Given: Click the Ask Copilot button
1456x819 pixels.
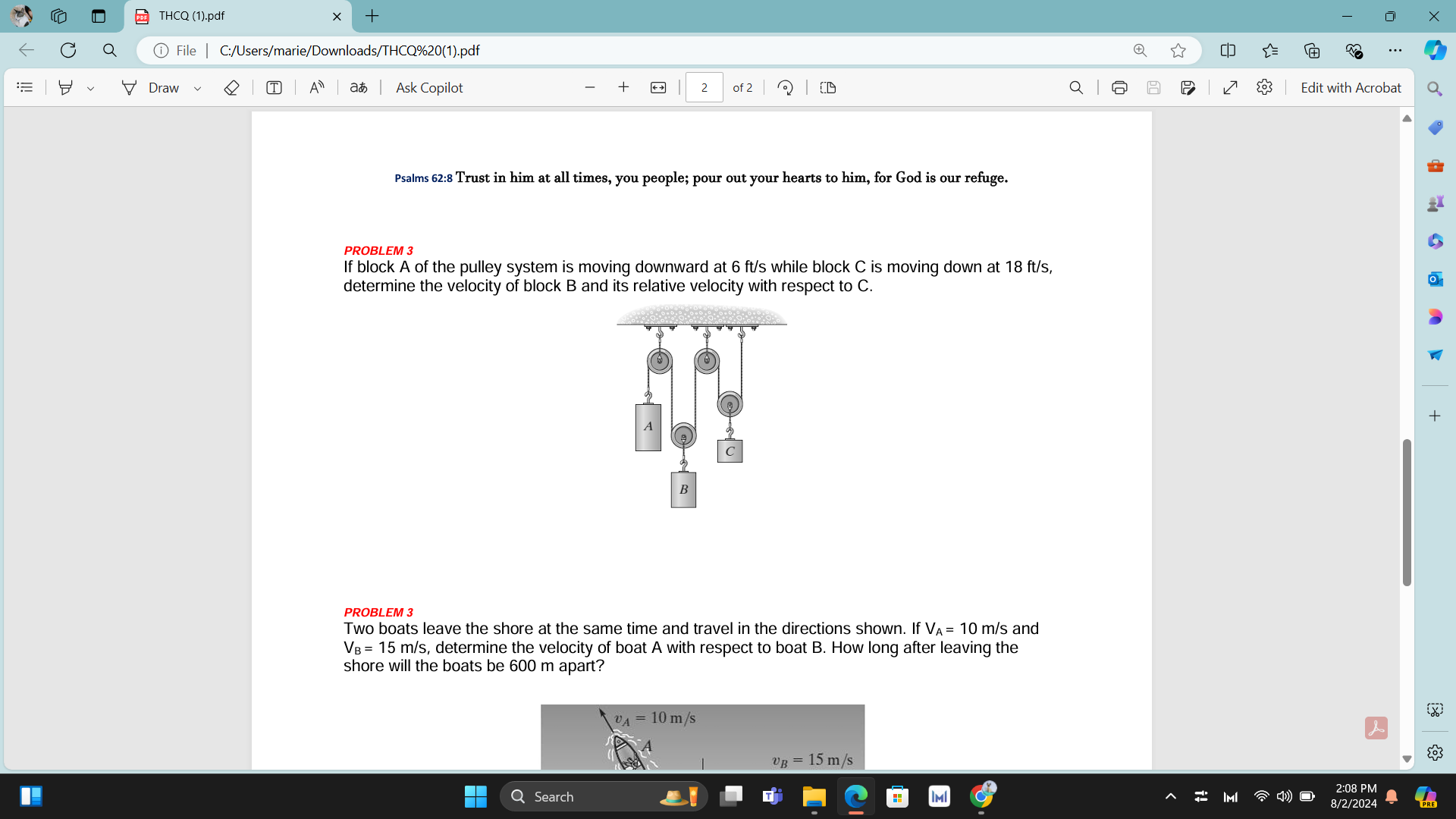Looking at the screenshot, I should (429, 87).
